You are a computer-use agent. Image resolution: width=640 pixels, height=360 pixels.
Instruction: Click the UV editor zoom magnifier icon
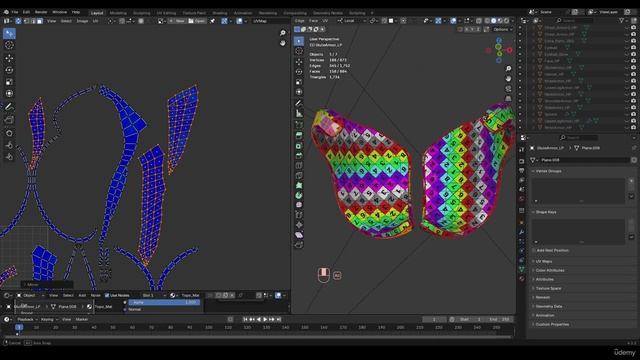click(282, 33)
